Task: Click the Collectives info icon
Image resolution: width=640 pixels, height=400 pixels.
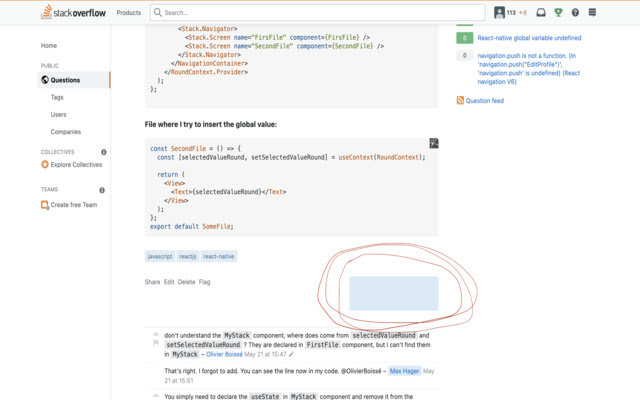Action: coord(104,152)
